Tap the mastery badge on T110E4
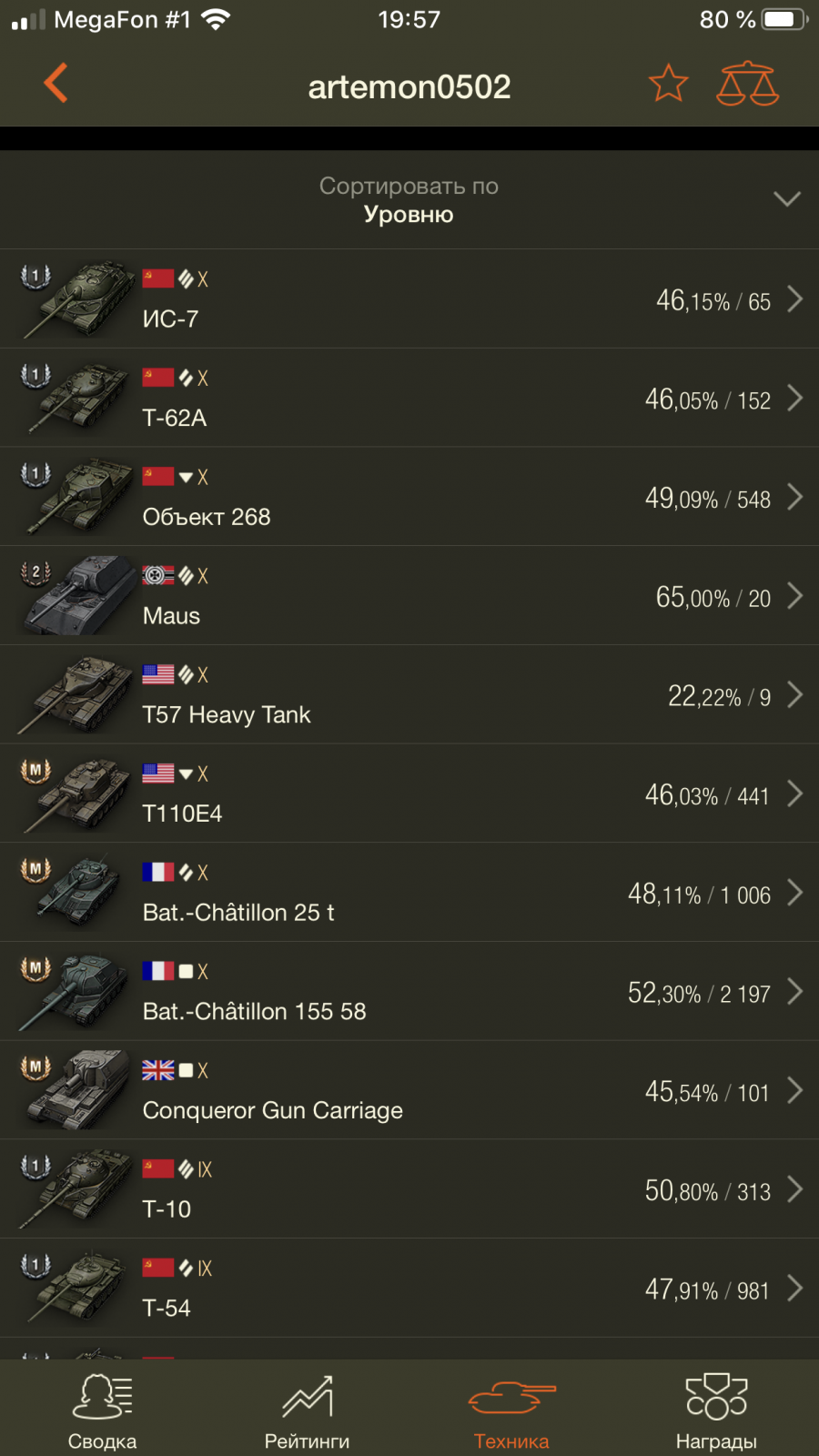The height and width of the screenshot is (1456, 819). click(35, 772)
